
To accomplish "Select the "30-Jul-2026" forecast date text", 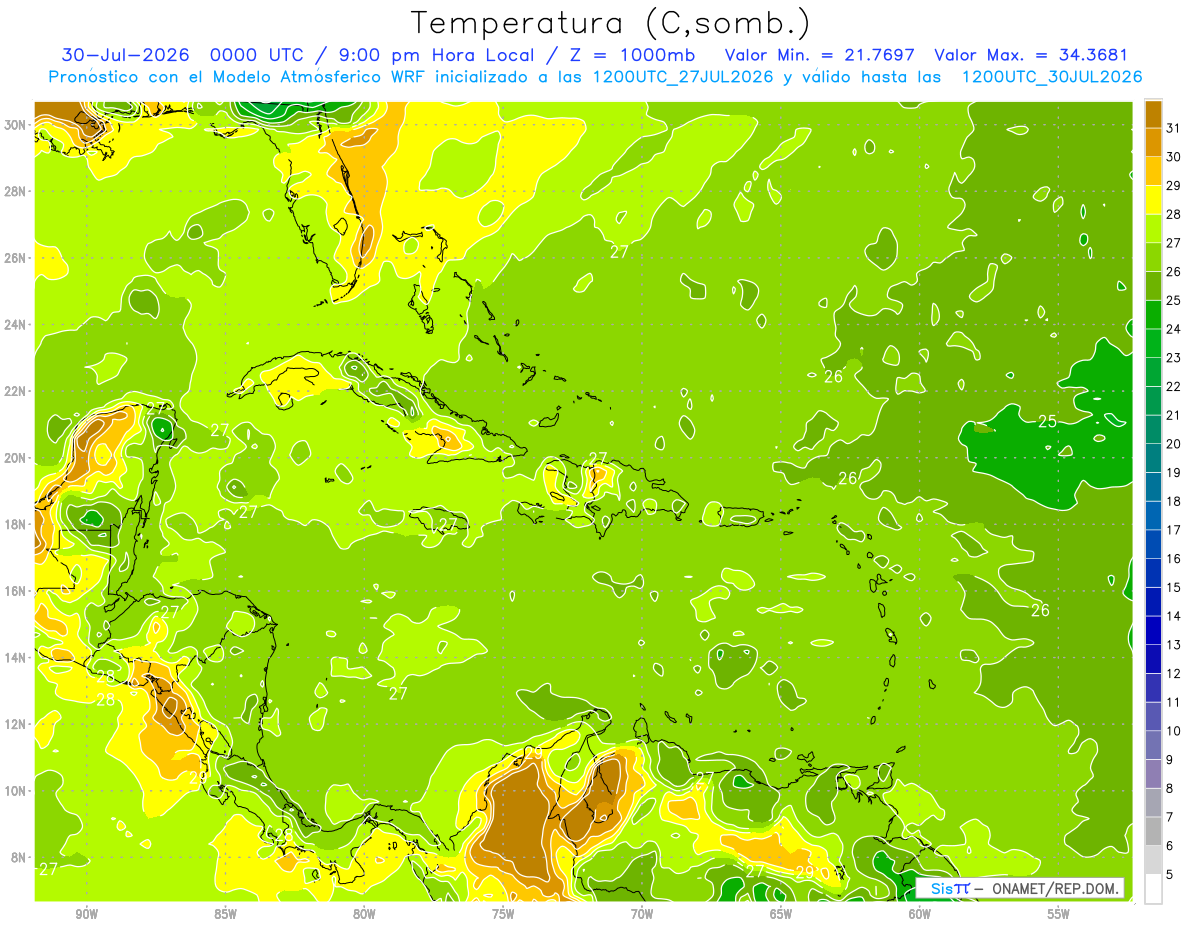I will coord(128,55).
